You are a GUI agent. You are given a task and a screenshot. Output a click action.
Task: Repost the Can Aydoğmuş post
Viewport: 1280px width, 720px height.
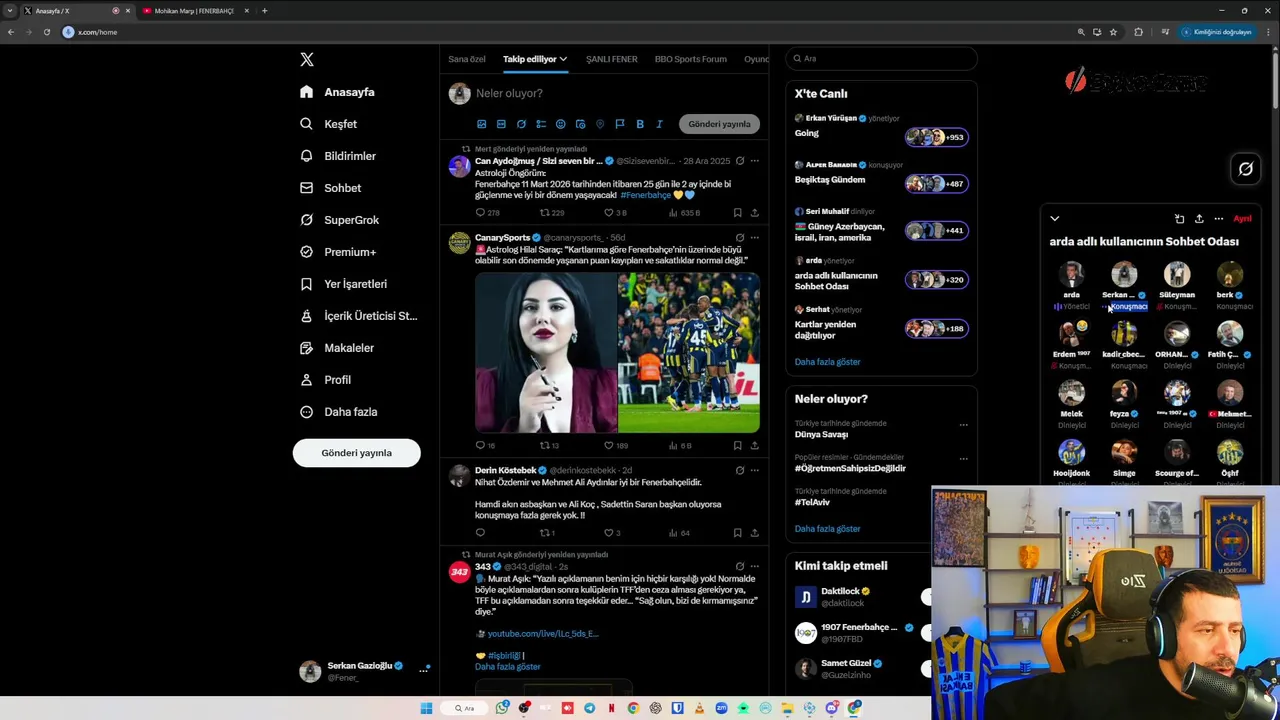(552, 213)
